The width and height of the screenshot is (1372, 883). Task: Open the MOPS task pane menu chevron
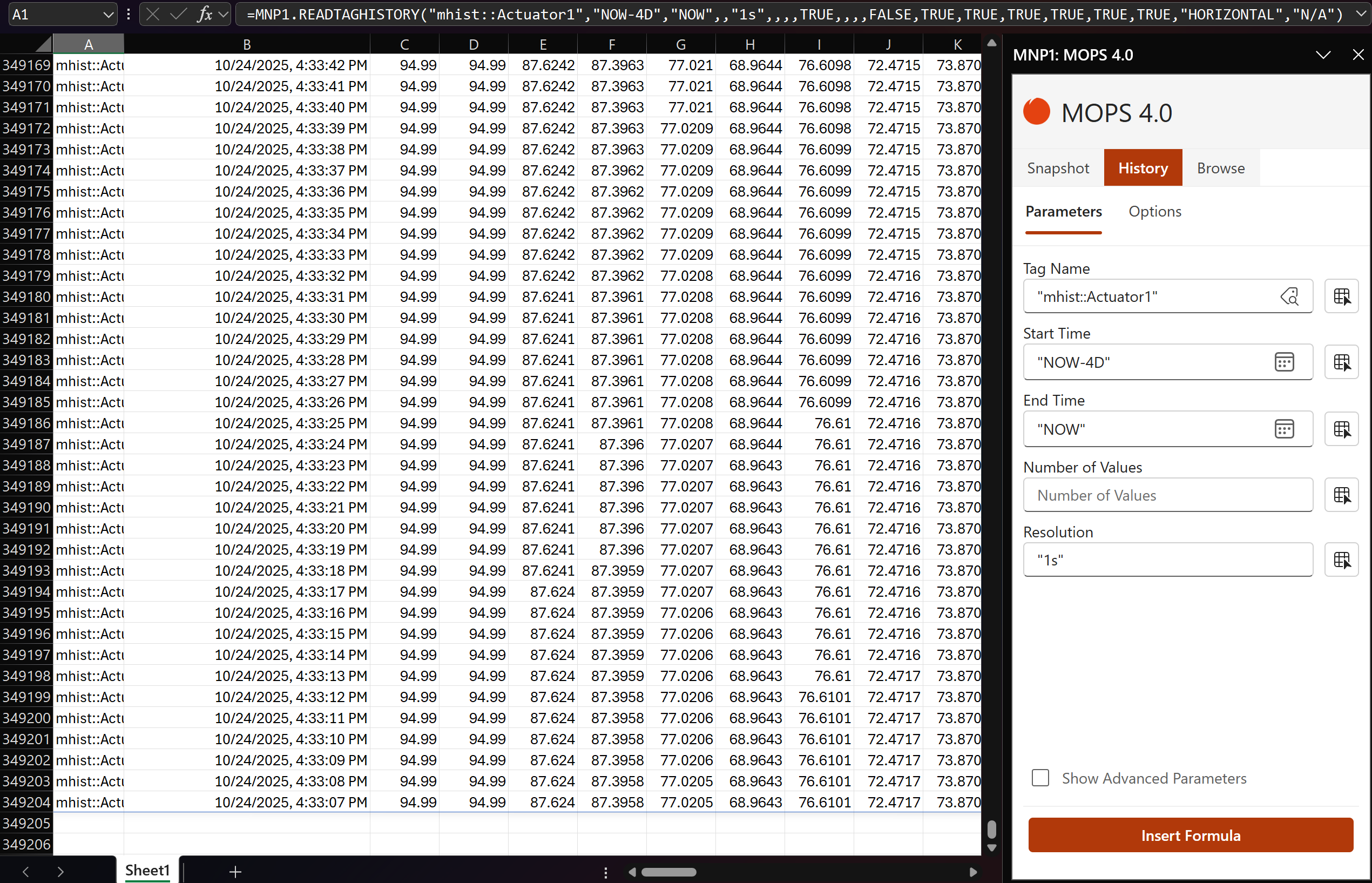1323,55
